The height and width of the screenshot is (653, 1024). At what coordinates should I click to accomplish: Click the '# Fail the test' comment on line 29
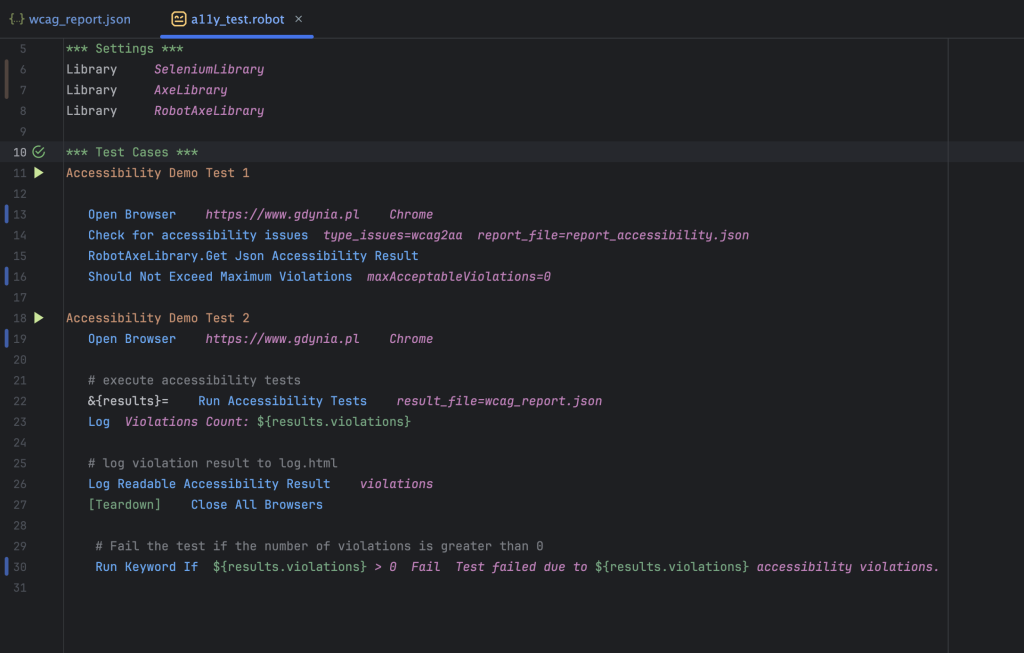coord(319,546)
